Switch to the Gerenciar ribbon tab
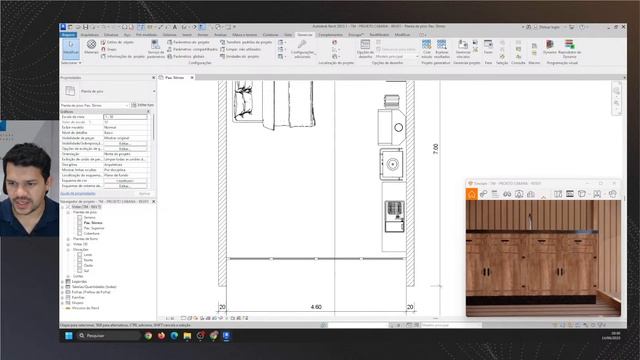This screenshot has width=640, height=360. click(x=304, y=35)
